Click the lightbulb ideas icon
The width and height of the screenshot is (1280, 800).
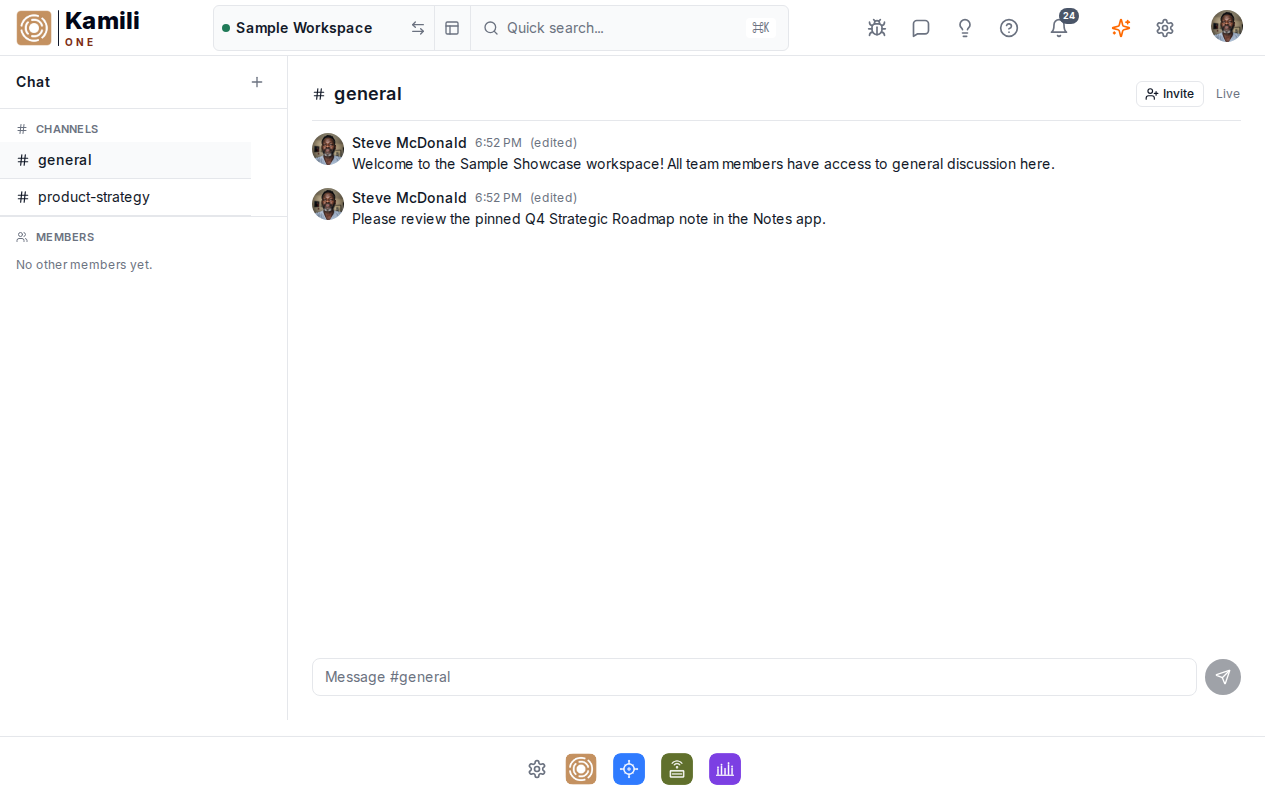965,28
